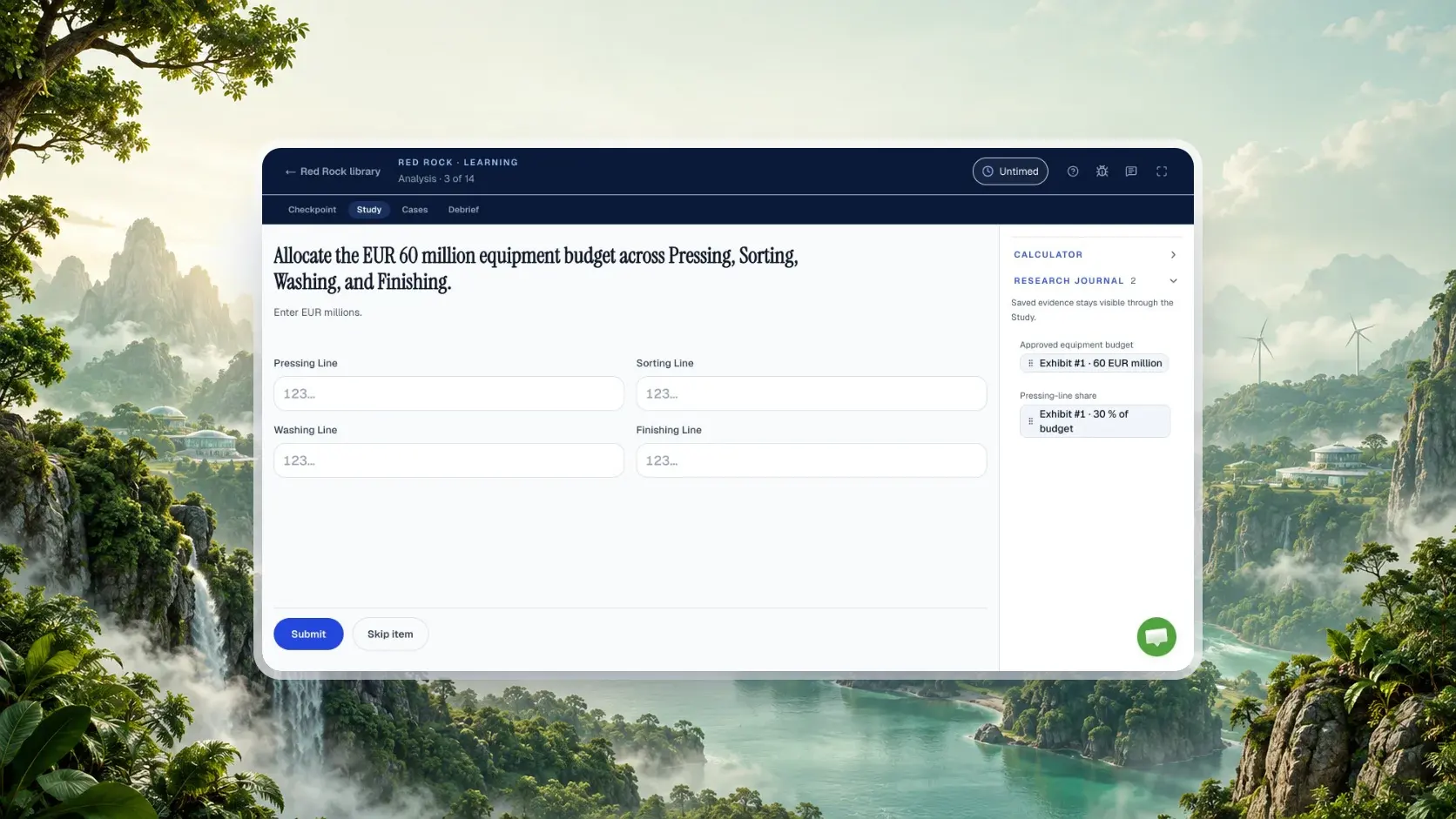The height and width of the screenshot is (819, 1456).
Task: Click the 'Enter EUR millions.' instruction text
Action: (318, 312)
